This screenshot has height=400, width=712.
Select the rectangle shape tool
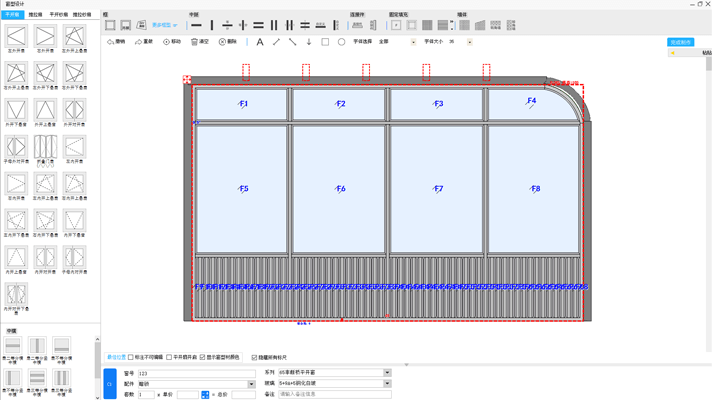point(325,42)
